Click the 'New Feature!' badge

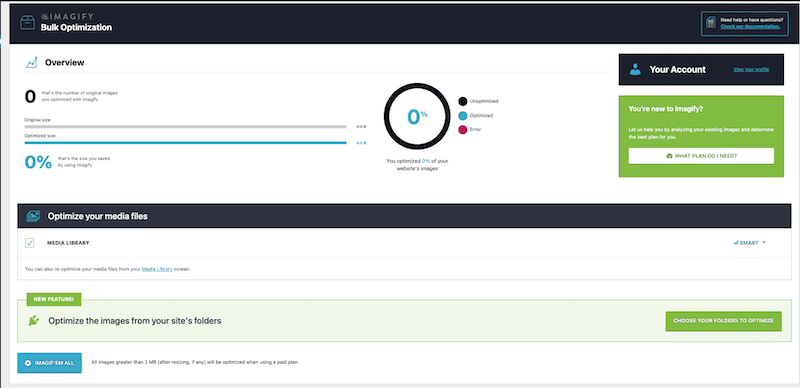coord(54,300)
